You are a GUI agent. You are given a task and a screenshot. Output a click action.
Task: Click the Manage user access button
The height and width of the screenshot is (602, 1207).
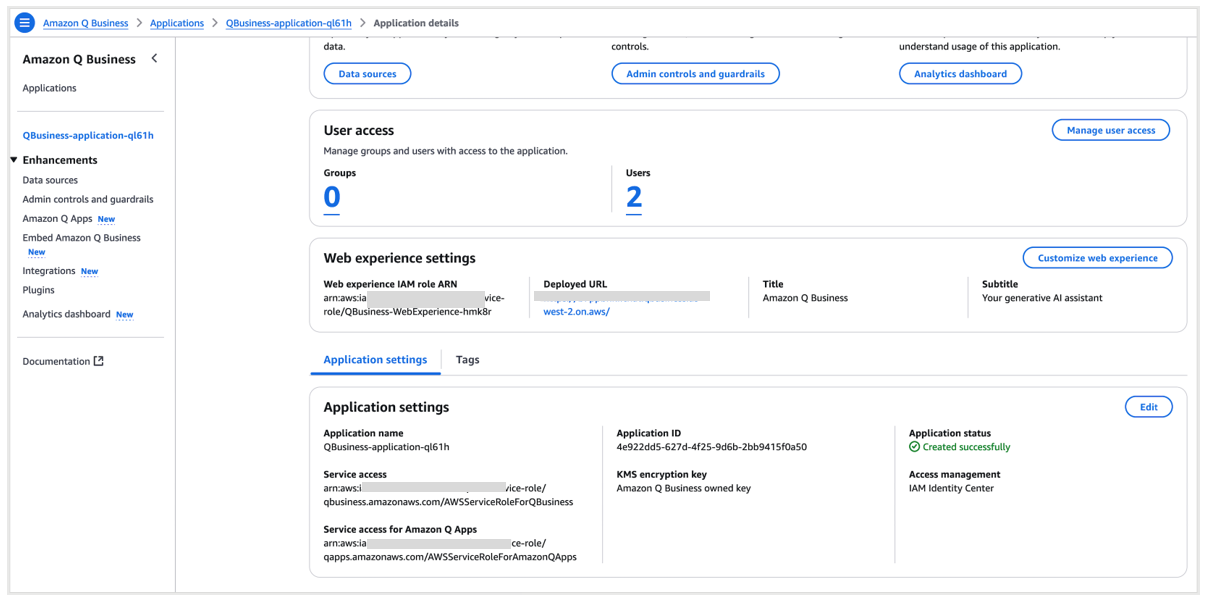[1111, 130]
